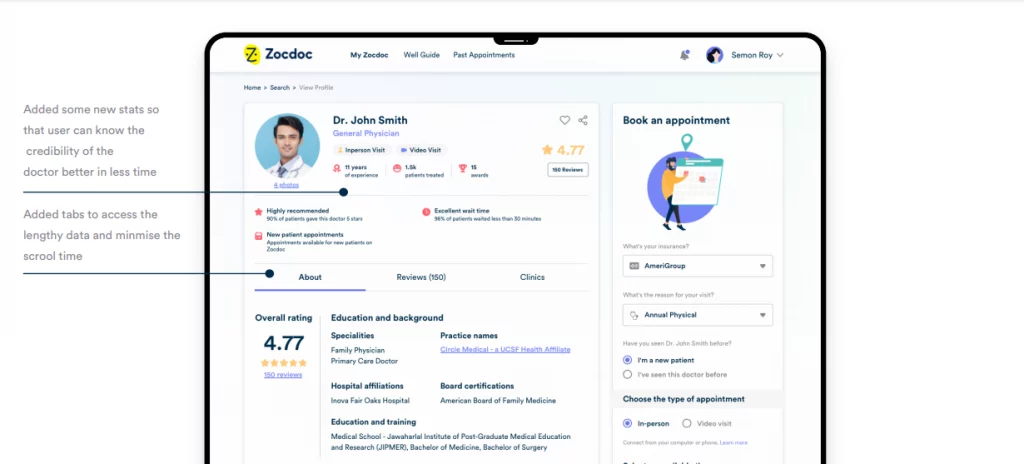The height and width of the screenshot is (464, 1024).
Task: Select I'm a new patient
Action: (x=628, y=360)
